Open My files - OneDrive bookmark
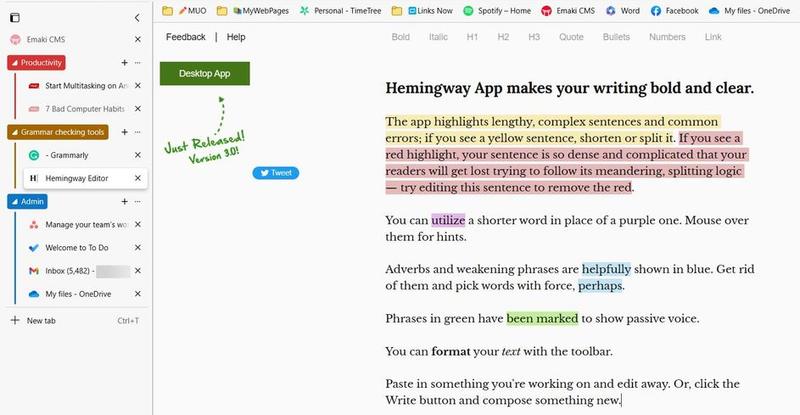 coord(749,11)
